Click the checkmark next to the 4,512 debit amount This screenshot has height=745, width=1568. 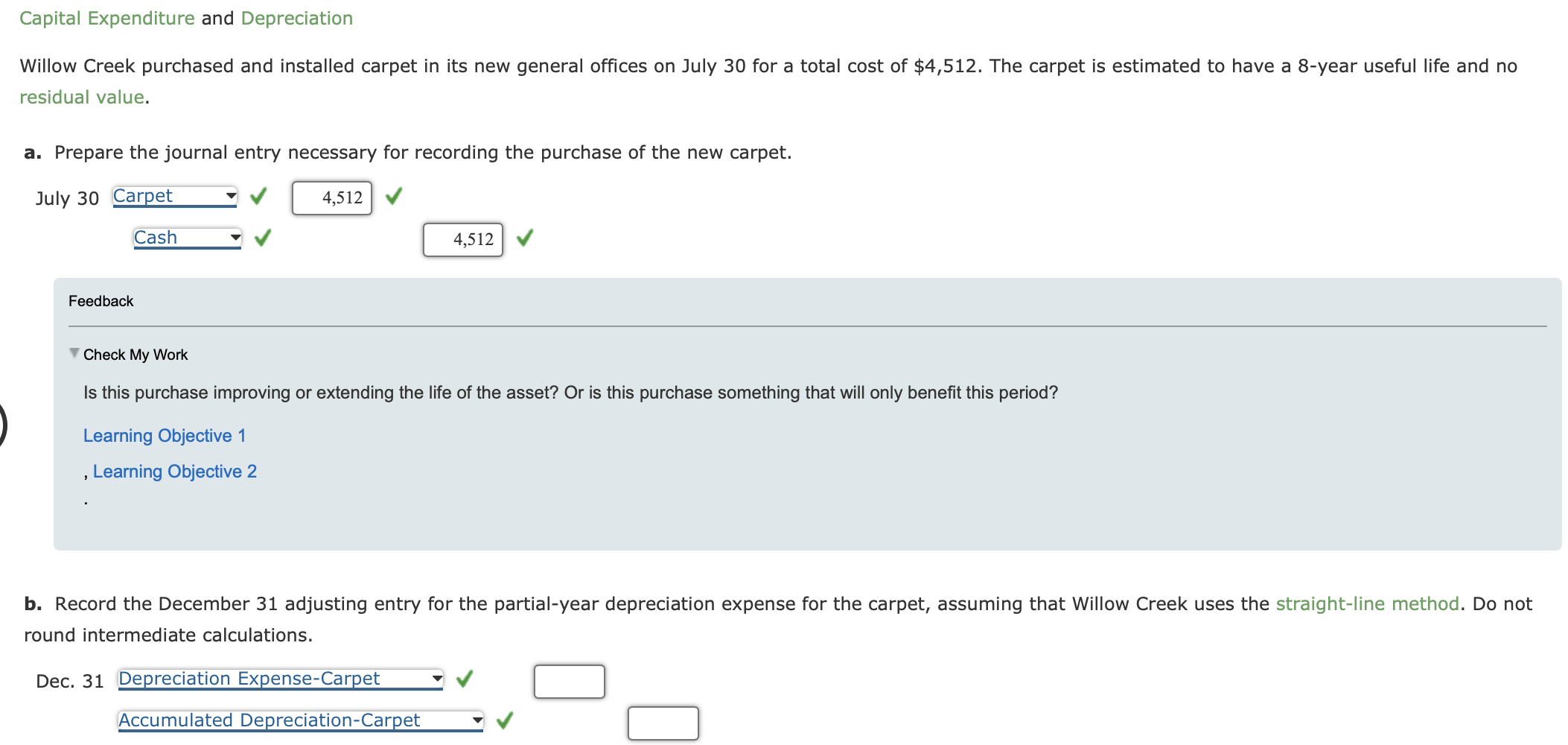(x=395, y=196)
